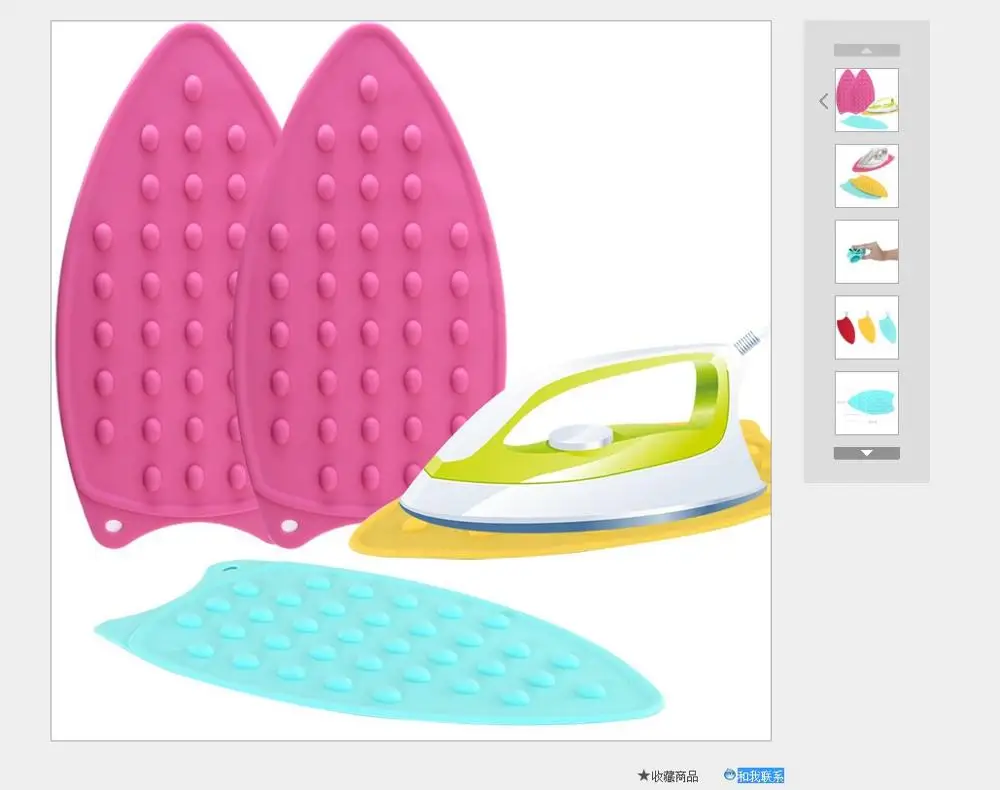This screenshot has width=1000, height=790.
Task: Select the hand squeezing blue mat thumbnail
Action: pyautogui.click(x=867, y=252)
